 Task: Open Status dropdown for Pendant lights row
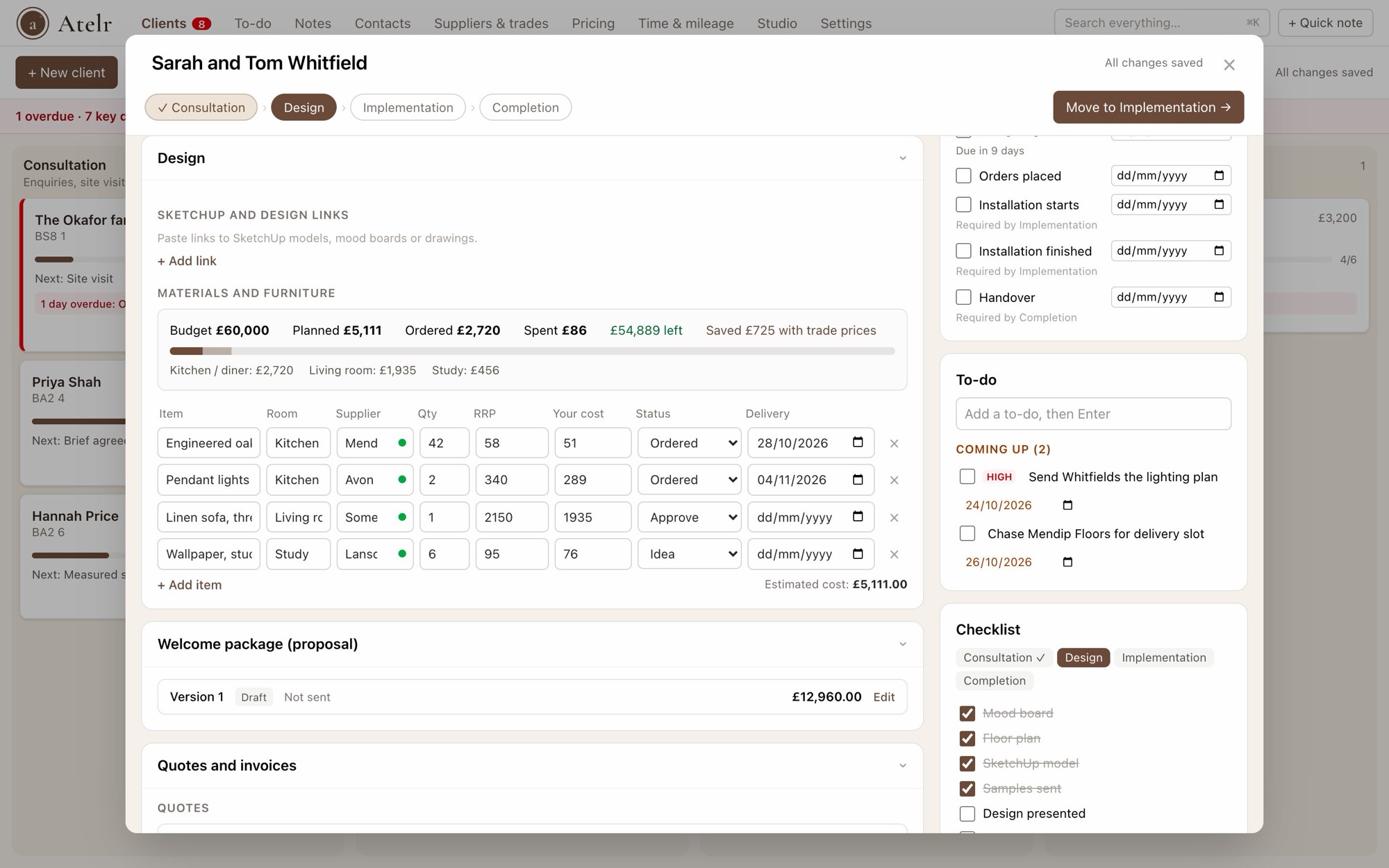(689, 480)
